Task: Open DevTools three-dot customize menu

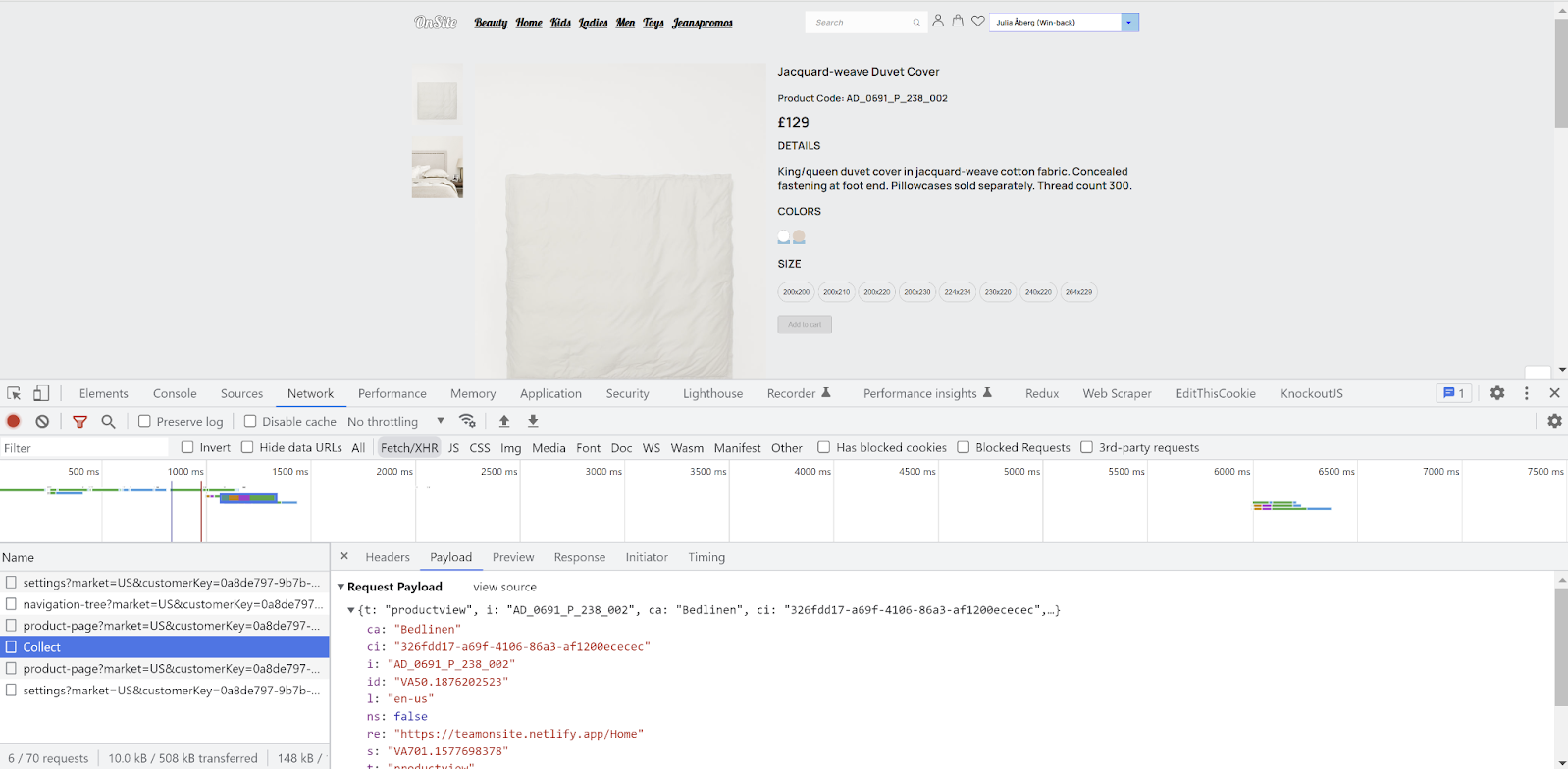Action: (1526, 393)
